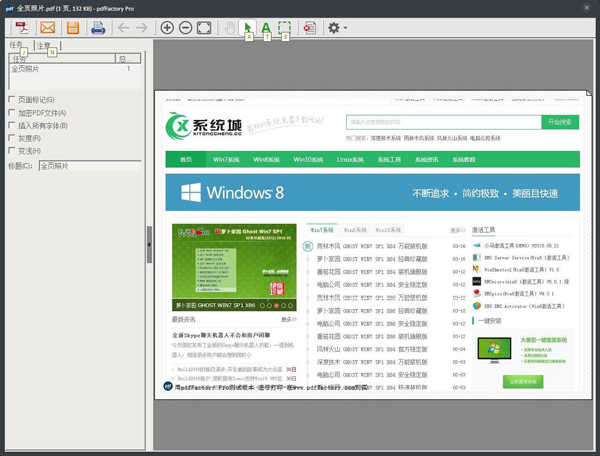
Task: Click the 标题 input field
Action: coord(90,166)
